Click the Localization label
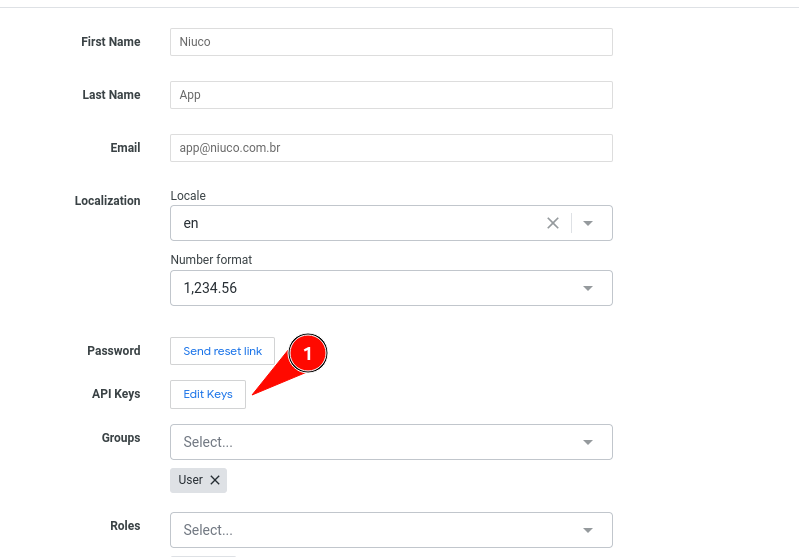 coord(108,201)
